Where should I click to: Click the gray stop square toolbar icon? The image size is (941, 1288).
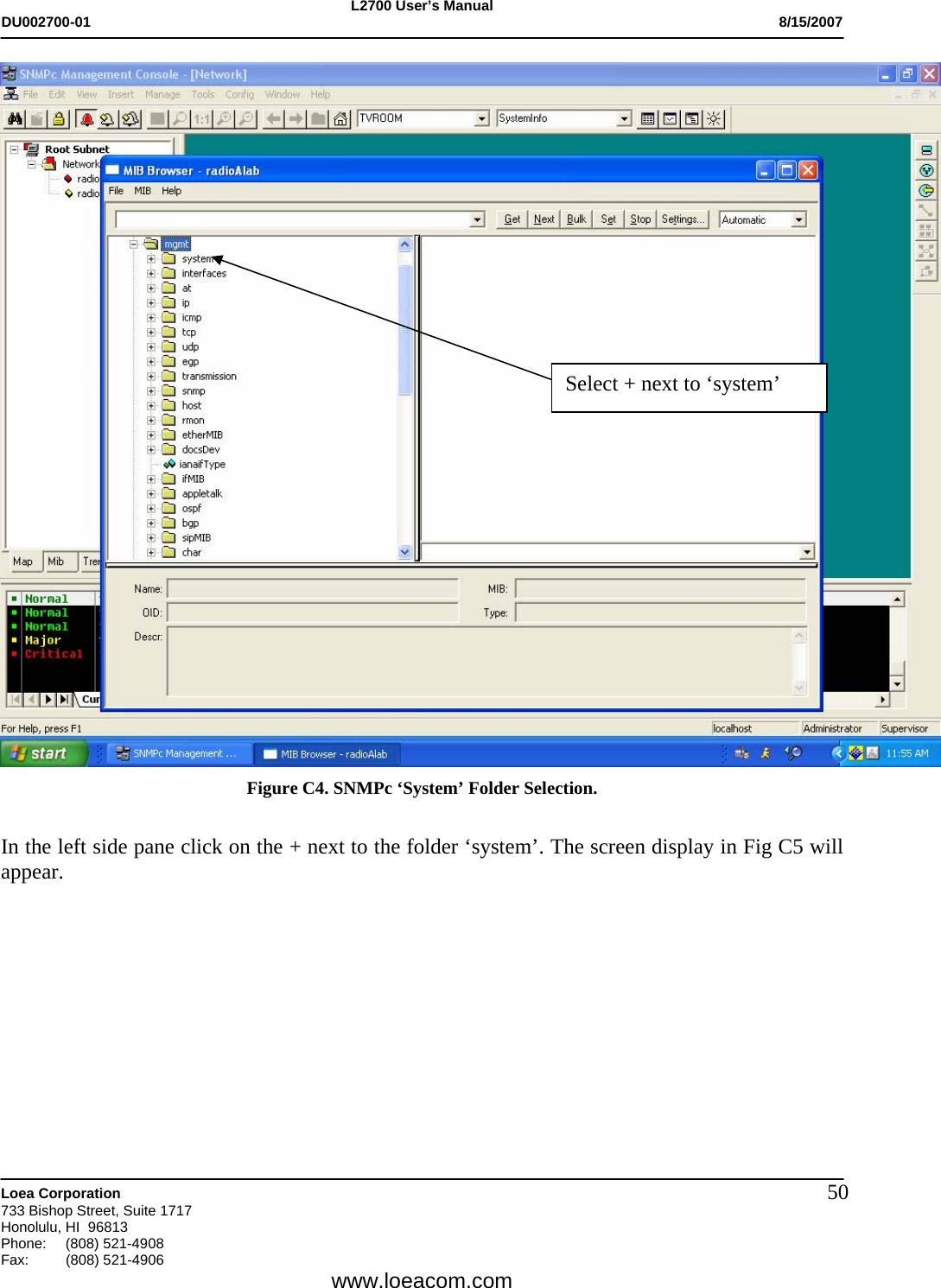click(157, 119)
